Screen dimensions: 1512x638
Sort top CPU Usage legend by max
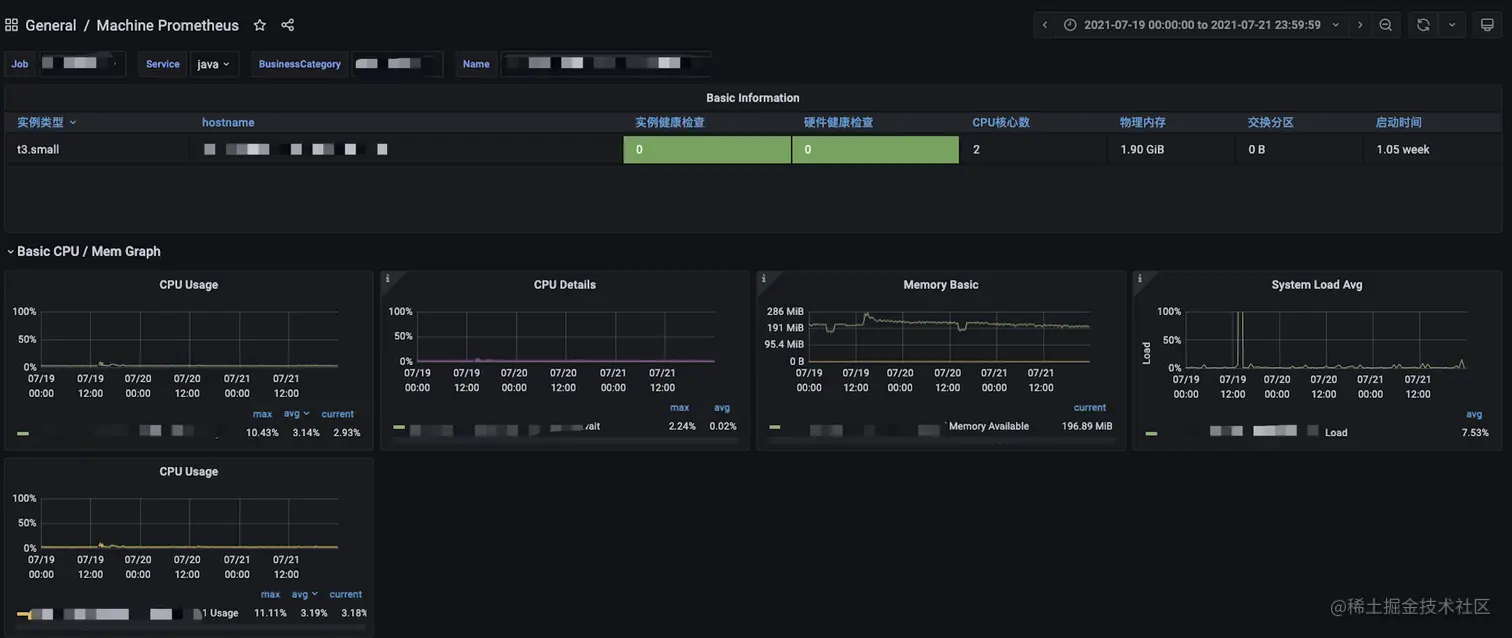pyautogui.click(x=262, y=414)
